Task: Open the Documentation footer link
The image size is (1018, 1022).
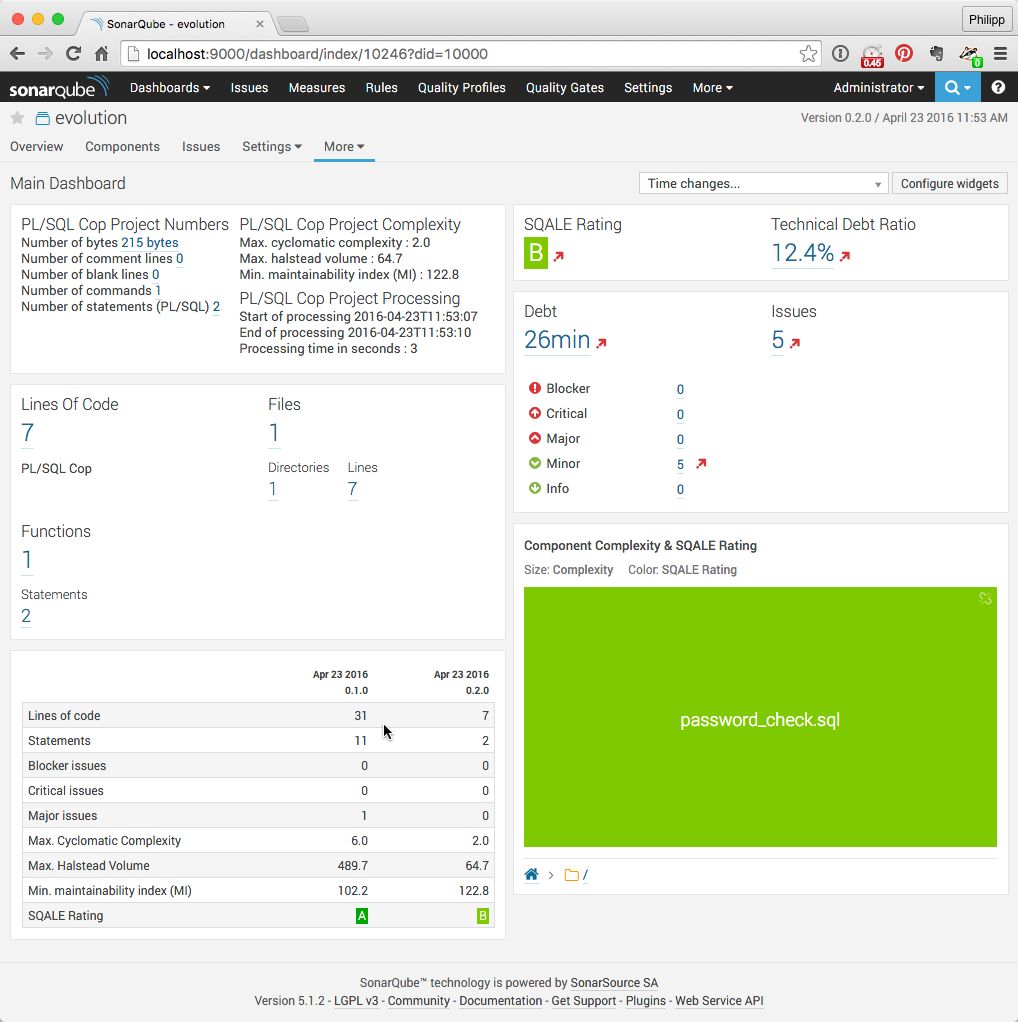Action: [x=501, y=1001]
